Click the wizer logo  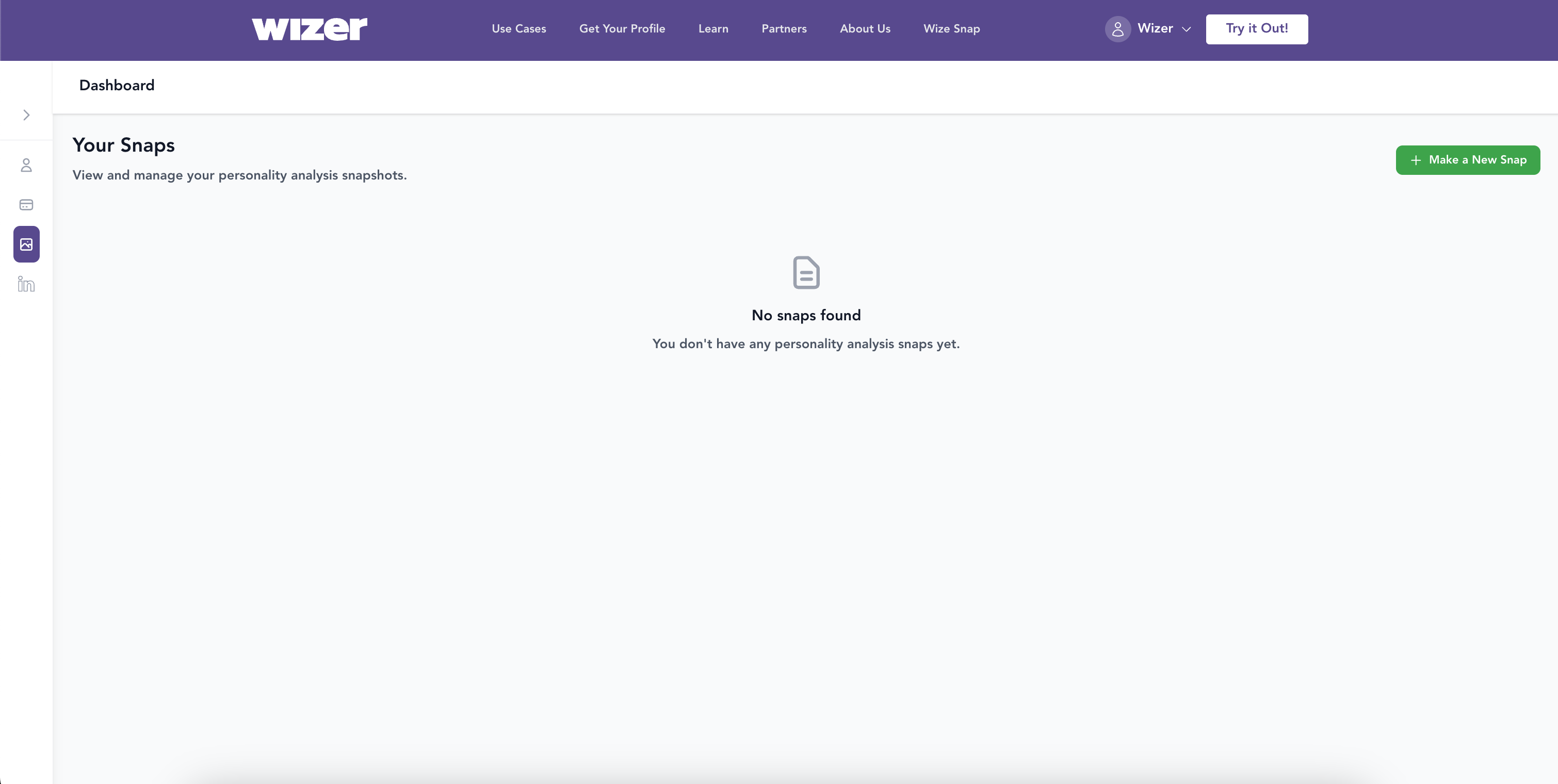click(309, 29)
